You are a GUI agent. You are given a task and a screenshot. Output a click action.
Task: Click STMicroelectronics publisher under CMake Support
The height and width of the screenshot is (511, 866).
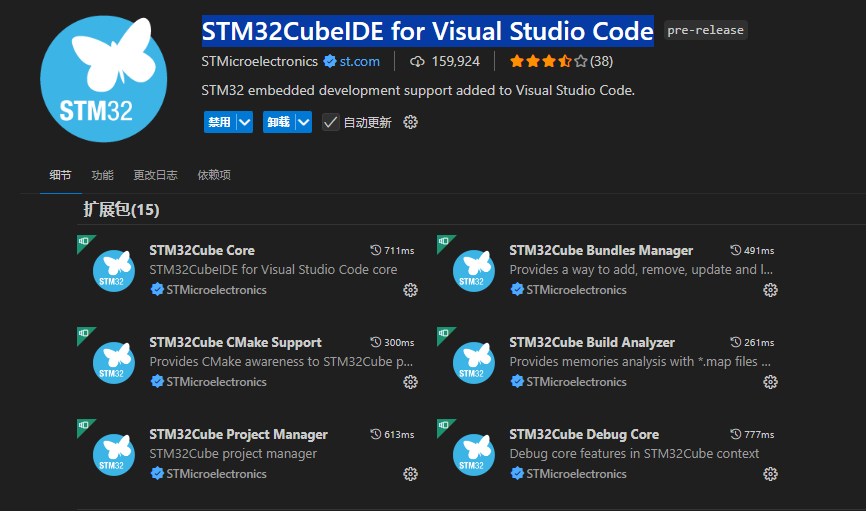coord(216,382)
